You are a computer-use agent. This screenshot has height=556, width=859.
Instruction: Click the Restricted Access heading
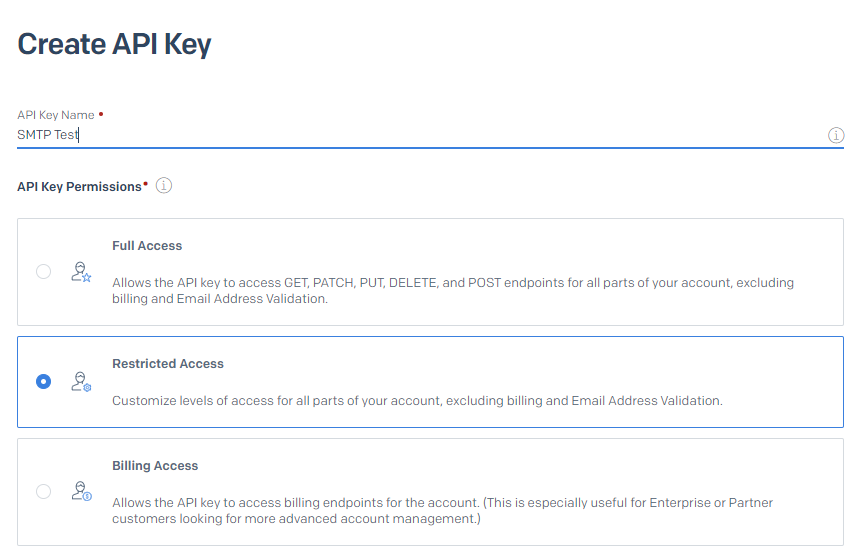[168, 364]
